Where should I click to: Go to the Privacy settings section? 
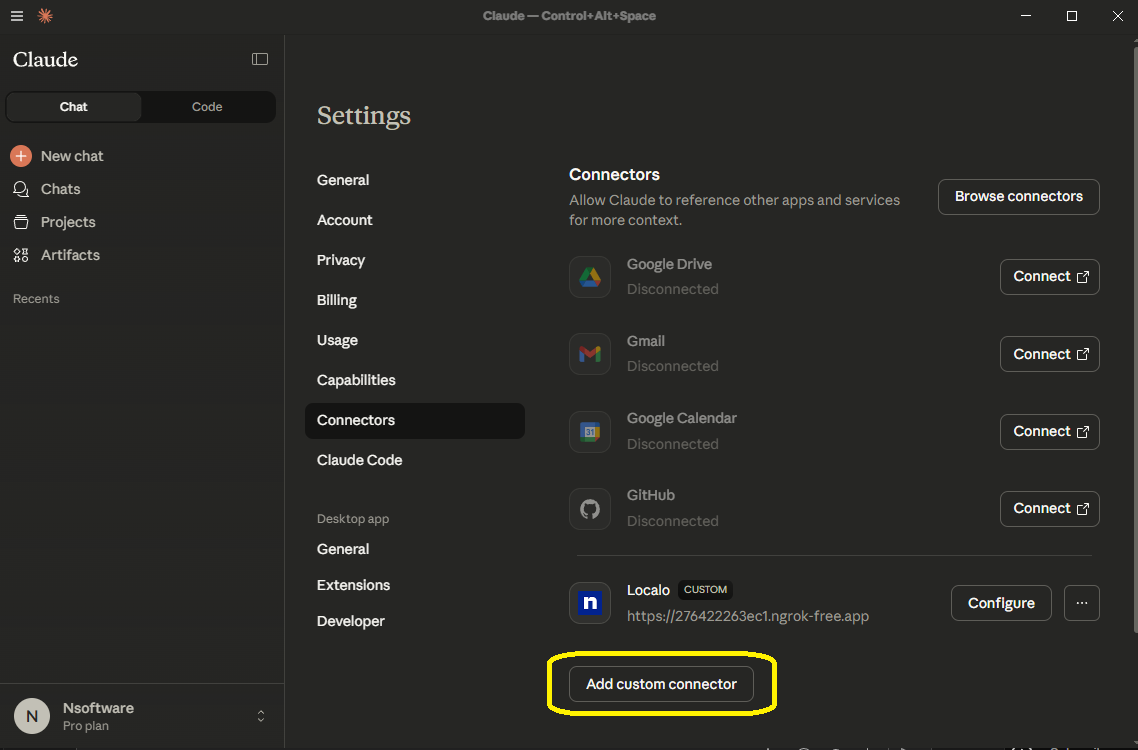(341, 260)
